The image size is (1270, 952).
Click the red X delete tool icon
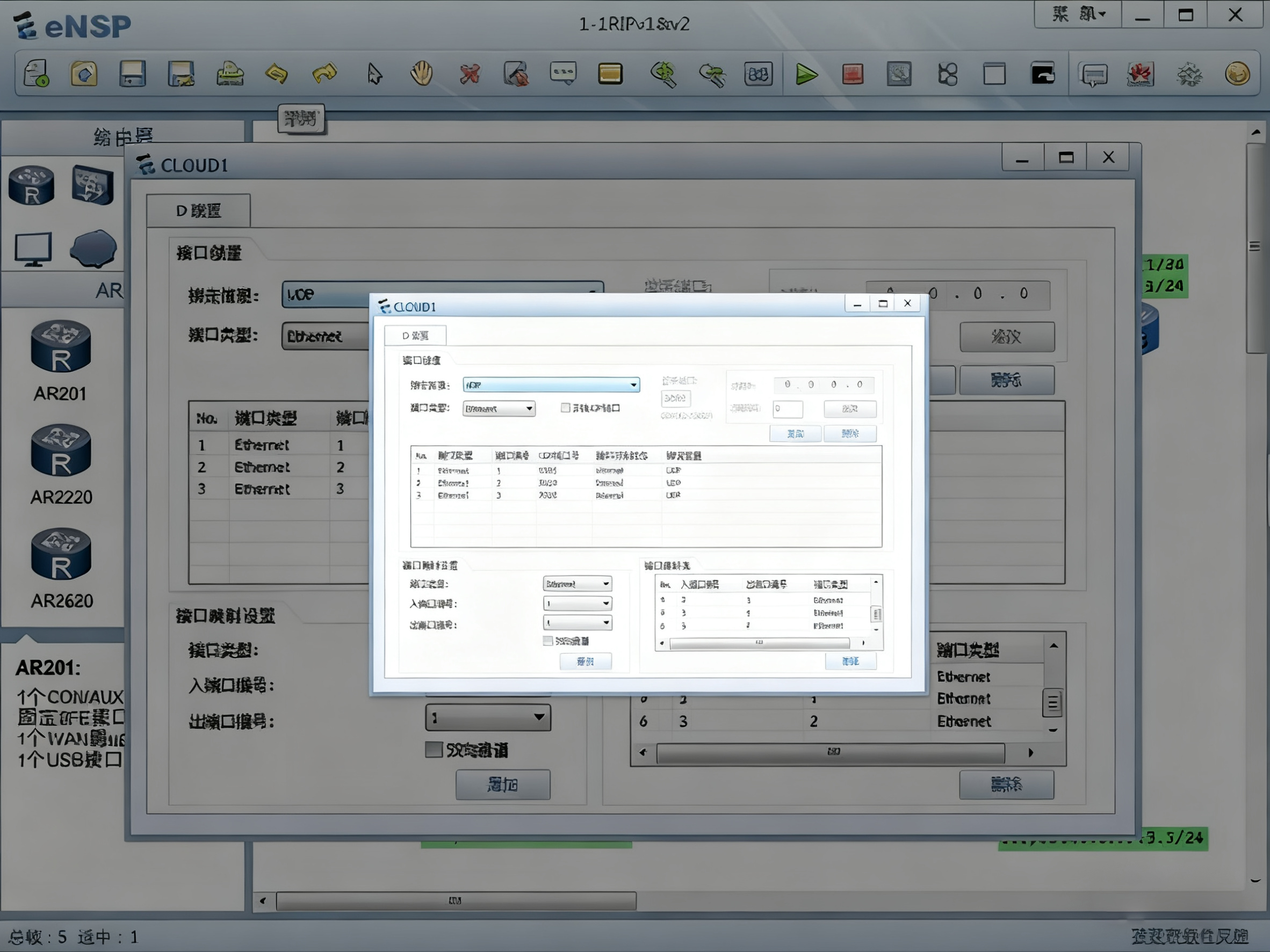(x=470, y=74)
